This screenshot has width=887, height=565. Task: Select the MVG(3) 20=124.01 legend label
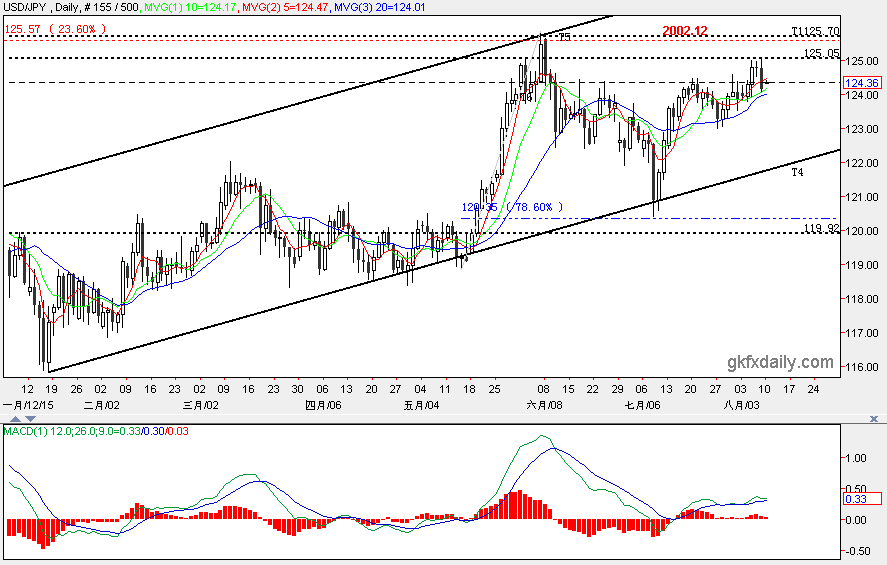pos(380,7)
